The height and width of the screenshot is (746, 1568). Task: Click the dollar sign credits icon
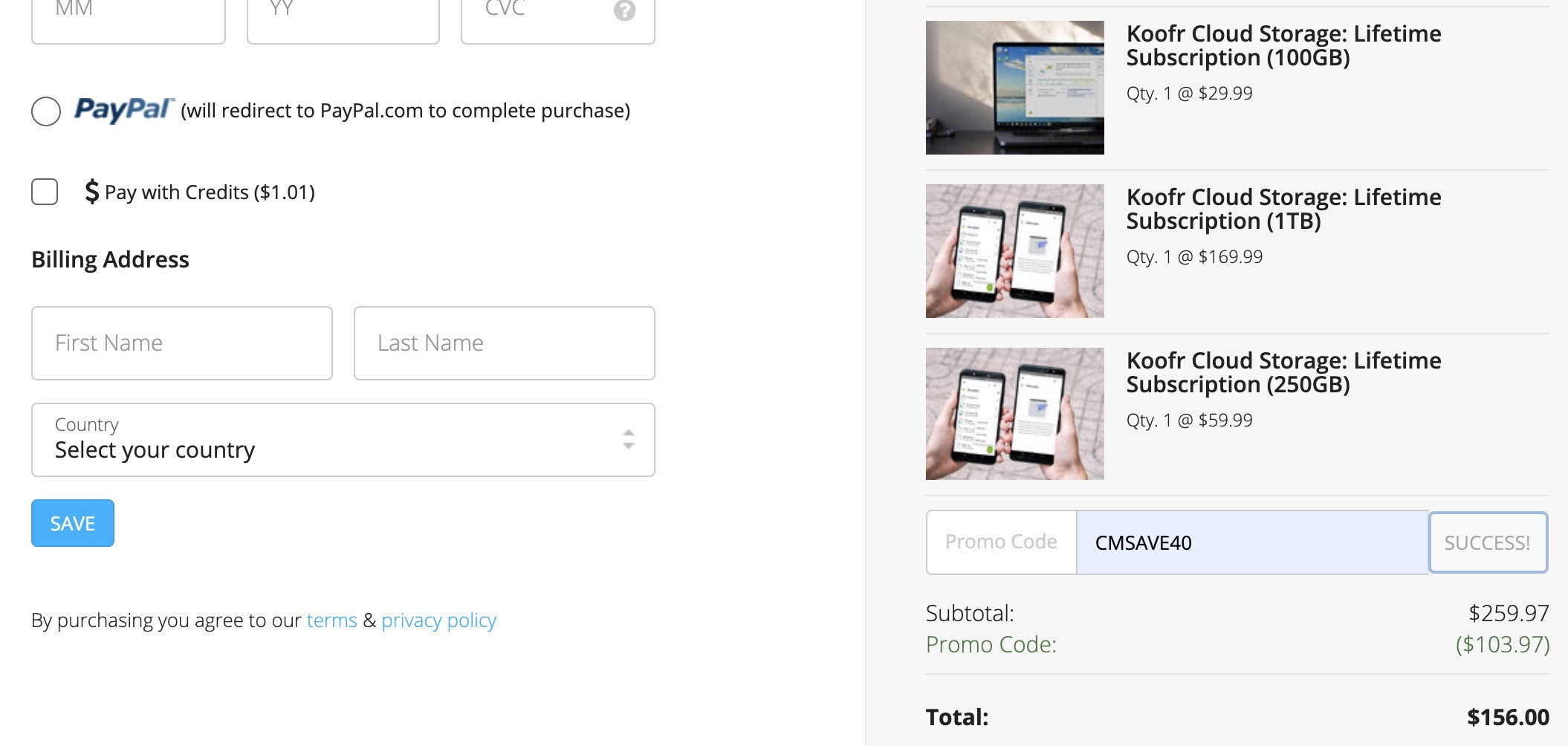[91, 192]
